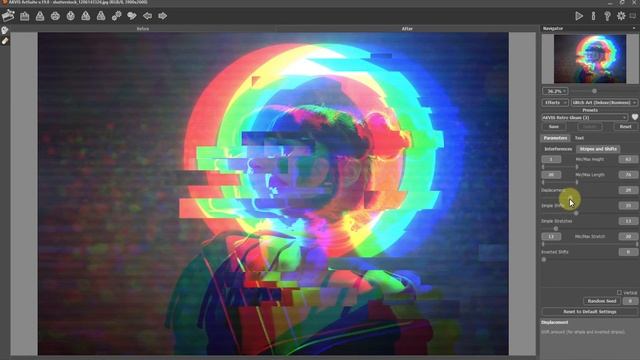
Task: Click the Inverted Shifts value field
Action: [x=628, y=252]
